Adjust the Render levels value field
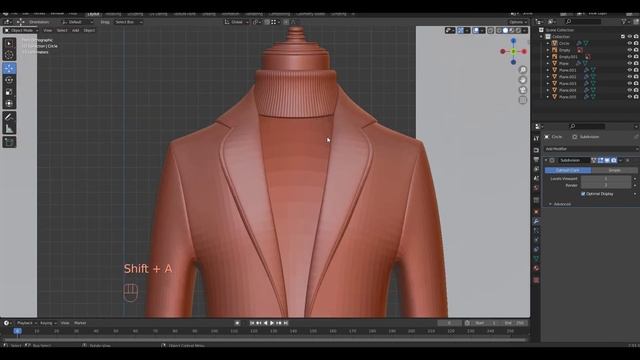 click(x=606, y=185)
